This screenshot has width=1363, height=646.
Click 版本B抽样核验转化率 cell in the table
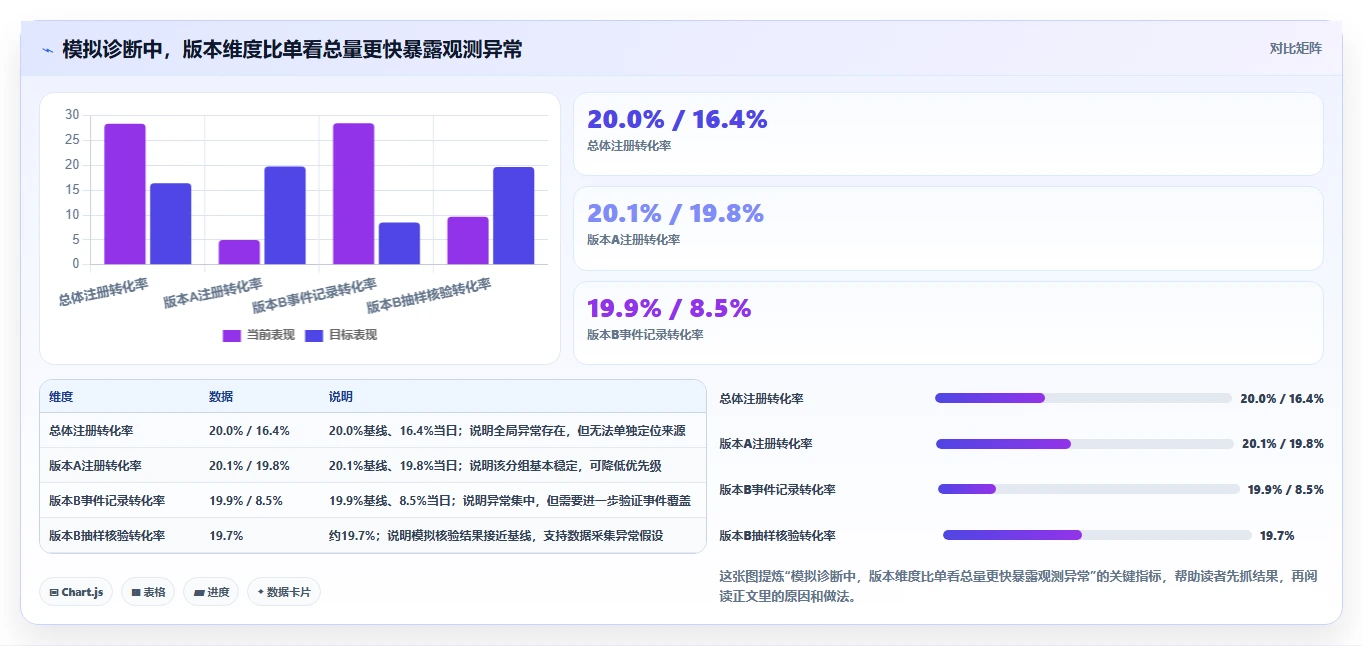[107, 536]
